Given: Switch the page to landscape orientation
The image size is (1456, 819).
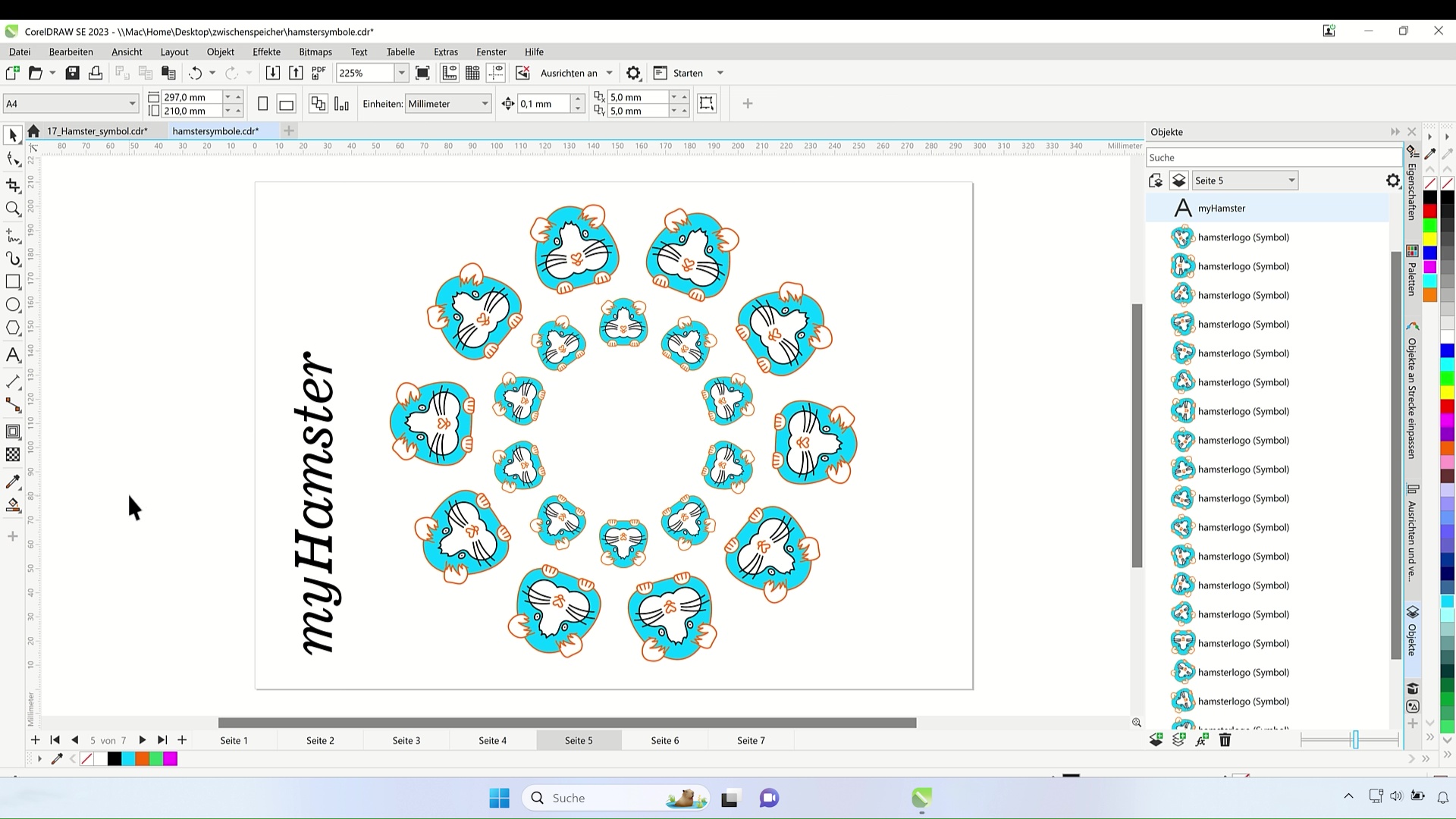Looking at the screenshot, I should (x=286, y=104).
